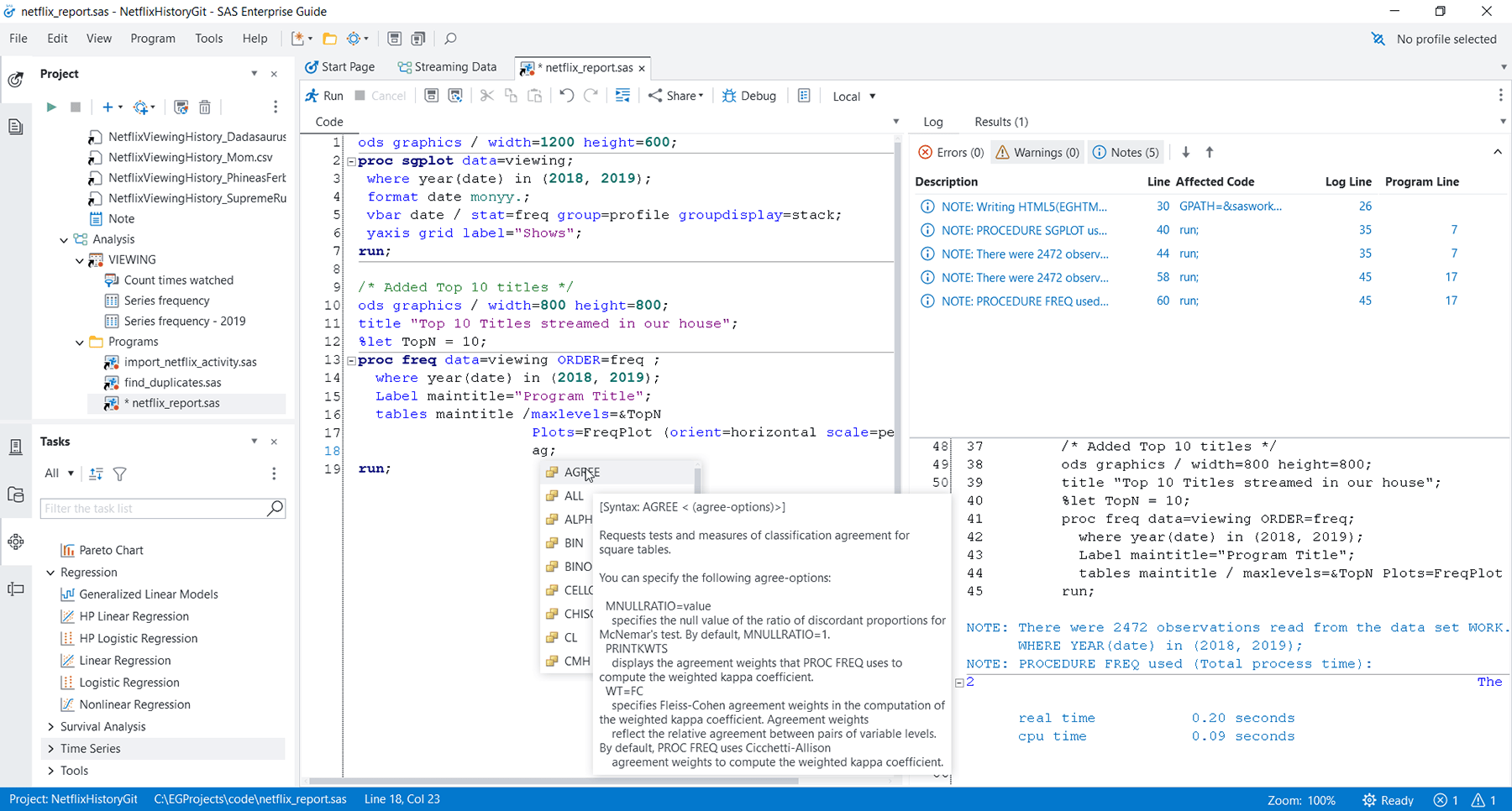
Task: Open the Help menu
Action: pos(255,39)
